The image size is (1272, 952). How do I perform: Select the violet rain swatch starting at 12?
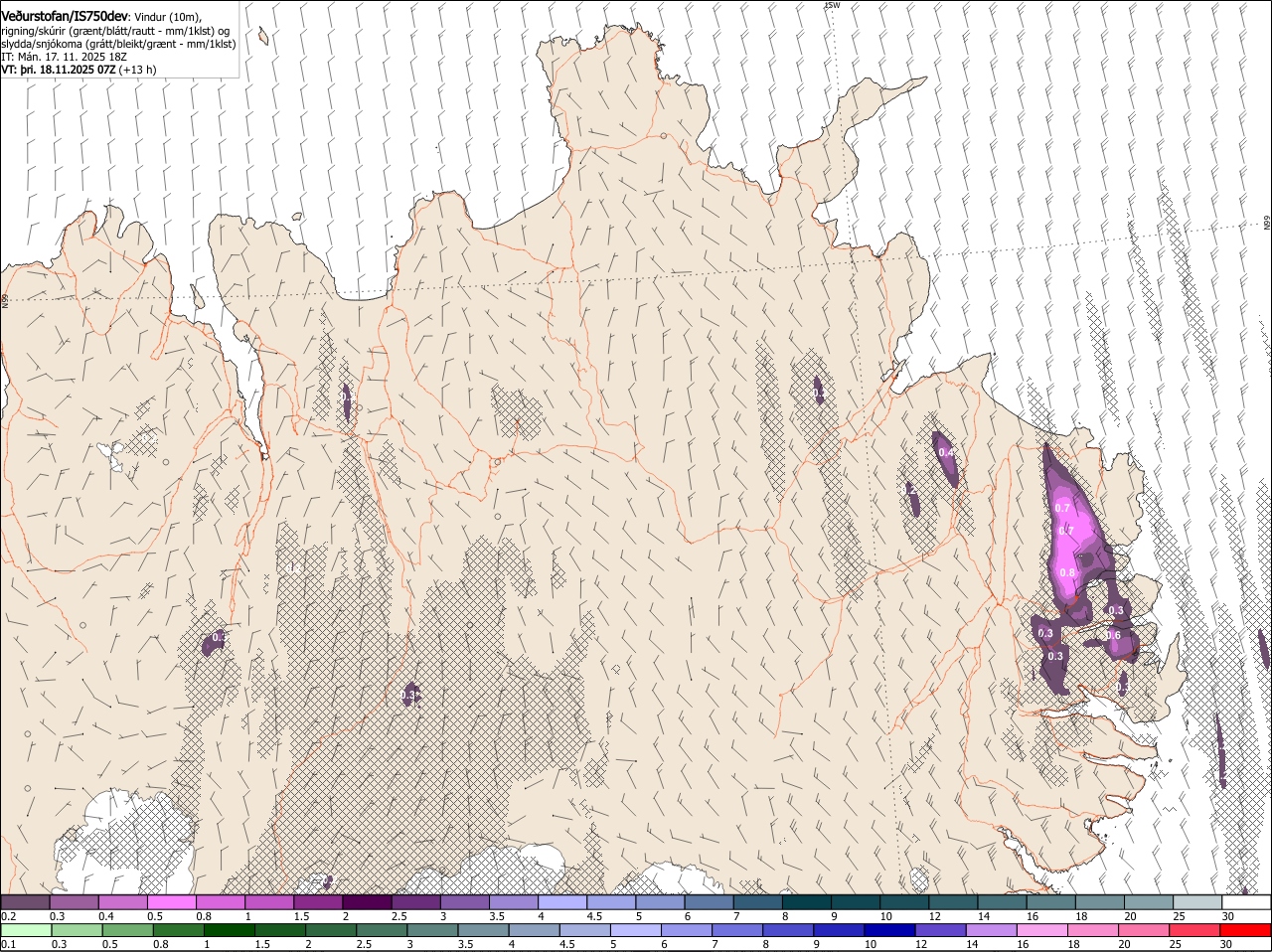coord(940,930)
